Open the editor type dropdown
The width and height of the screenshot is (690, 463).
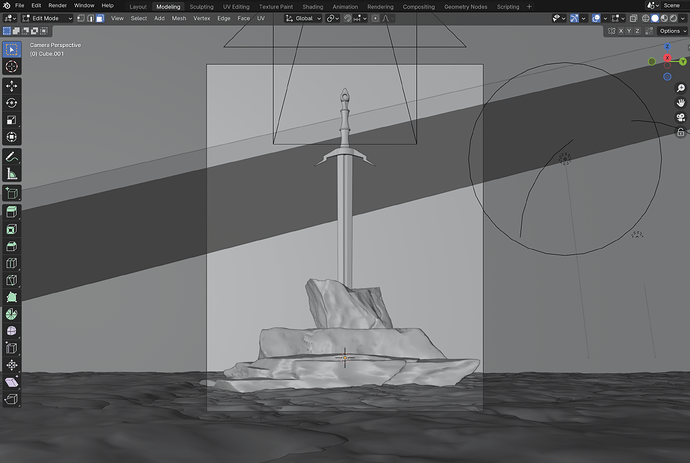(10, 18)
